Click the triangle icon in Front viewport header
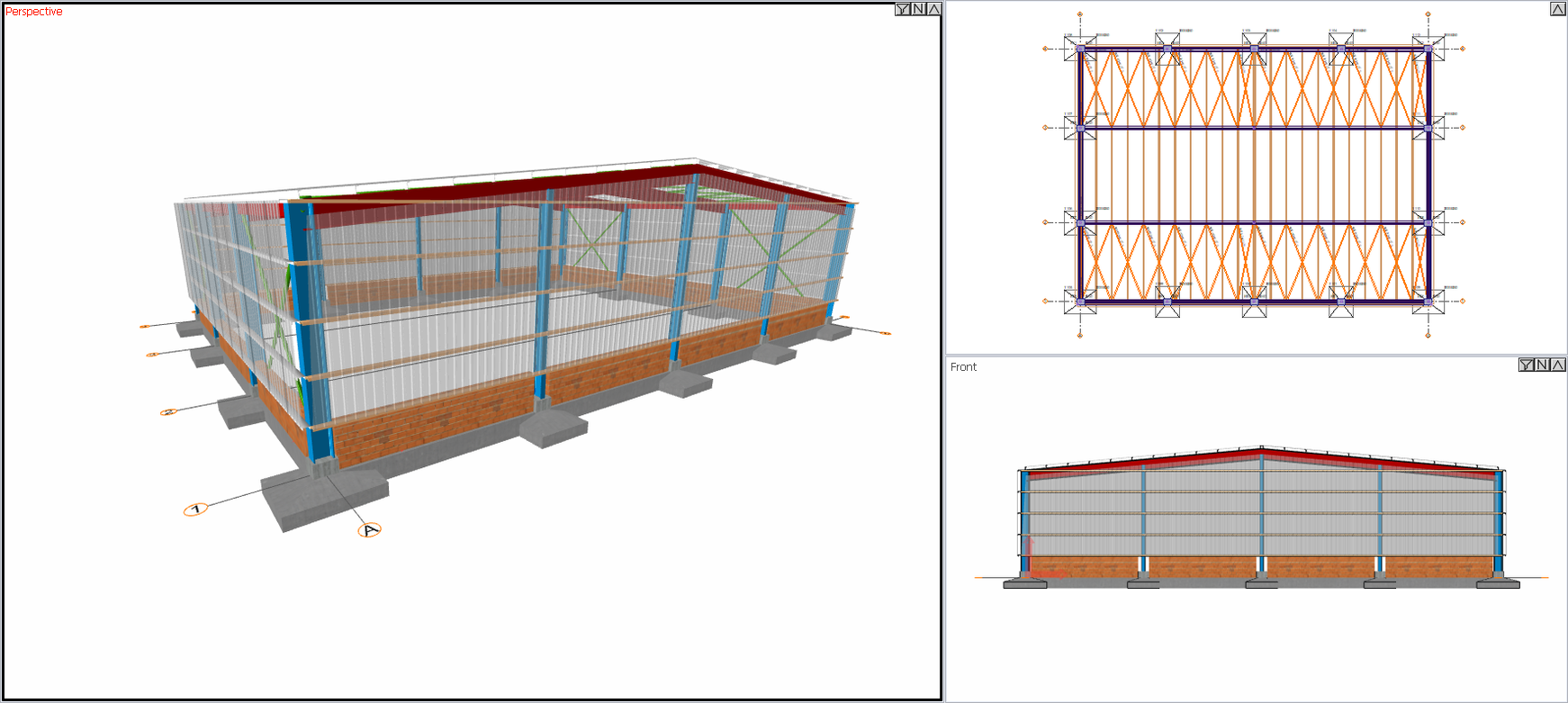 [x=1558, y=365]
